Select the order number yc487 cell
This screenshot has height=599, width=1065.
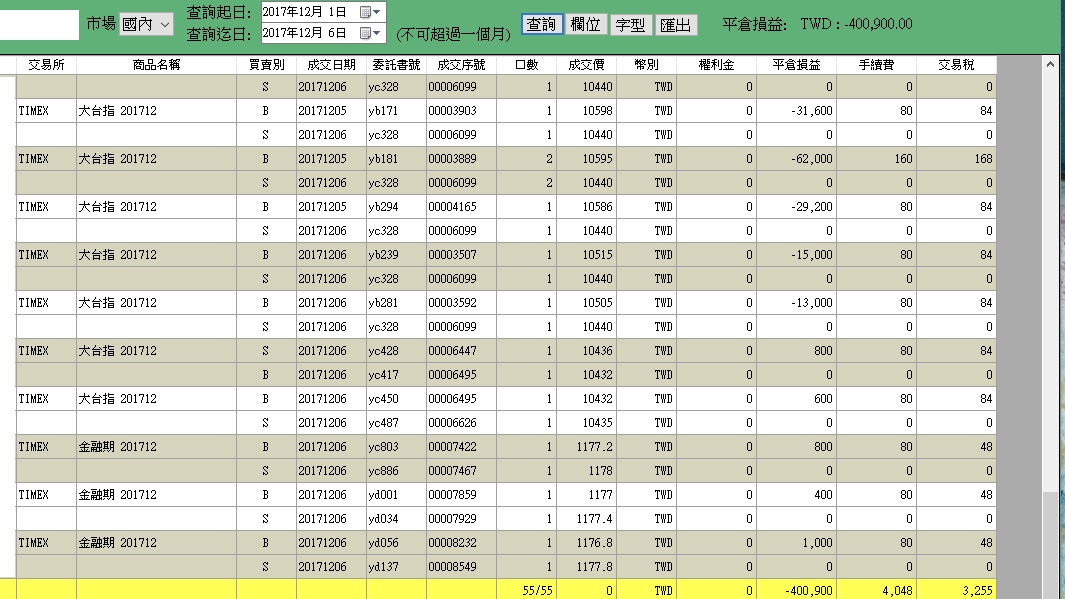pyautogui.click(x=396, y=422)
